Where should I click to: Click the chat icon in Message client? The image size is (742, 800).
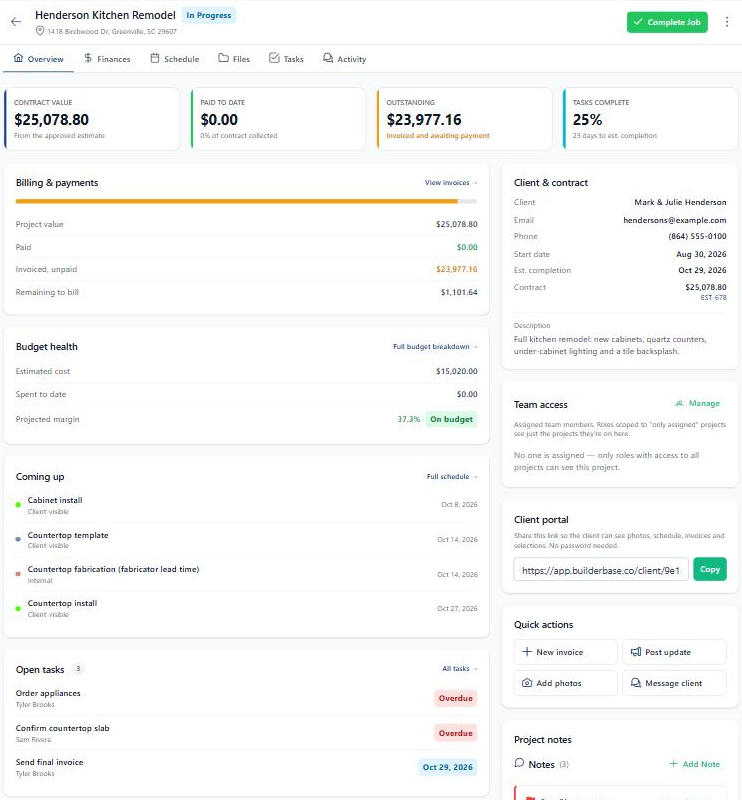636,683
